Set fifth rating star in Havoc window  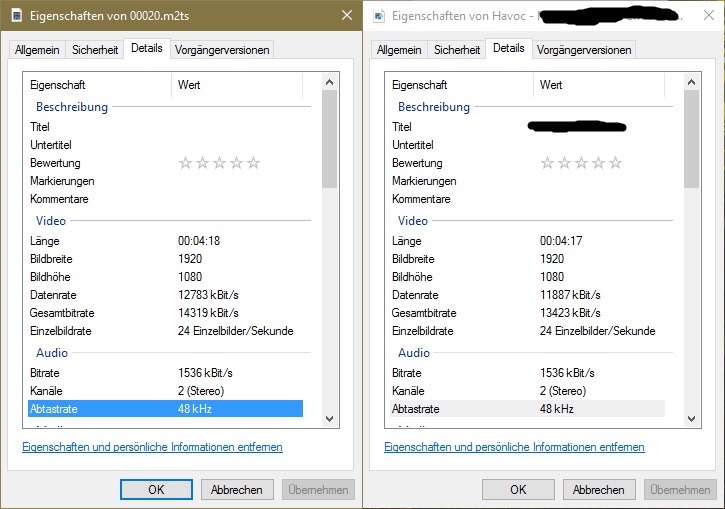[x=615, y=163]
